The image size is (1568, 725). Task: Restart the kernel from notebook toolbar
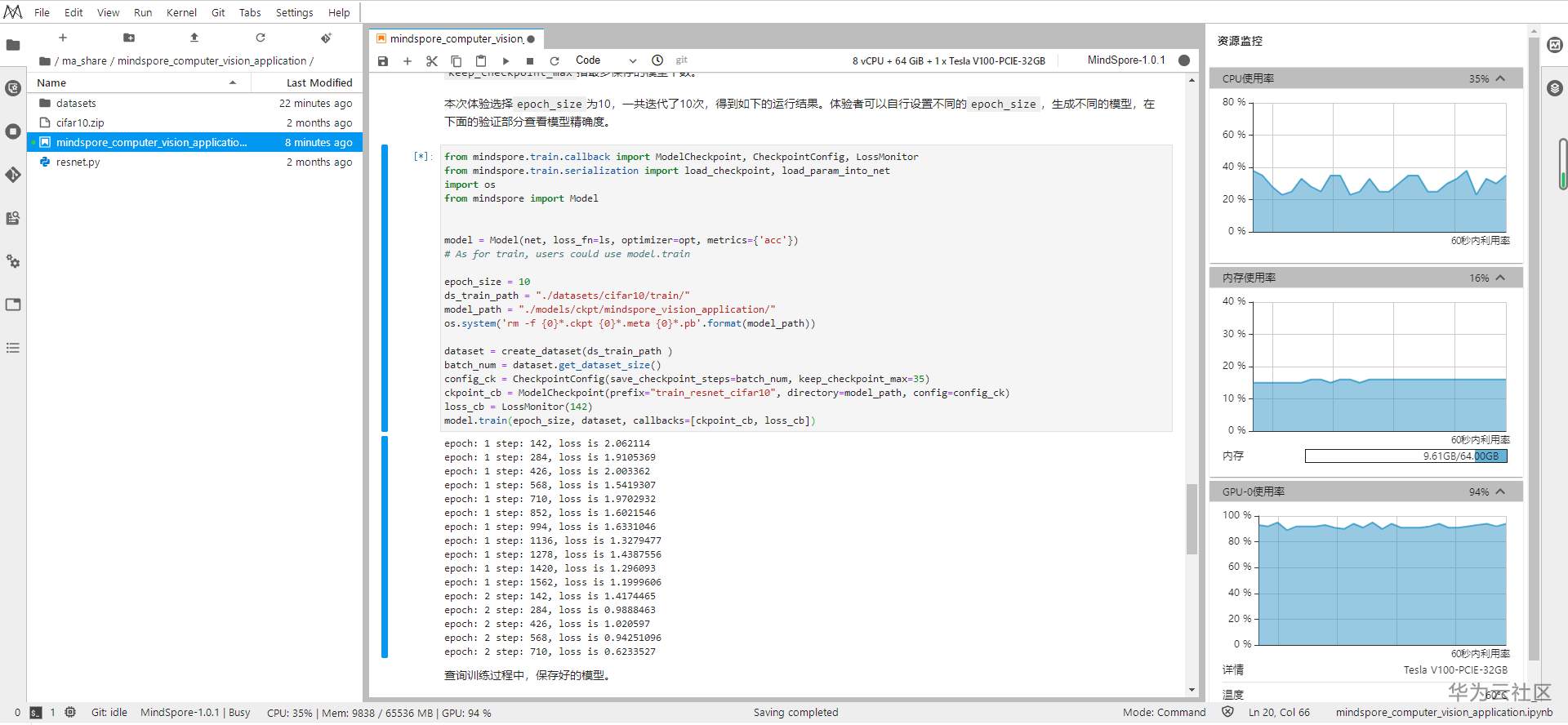point(555,61)
